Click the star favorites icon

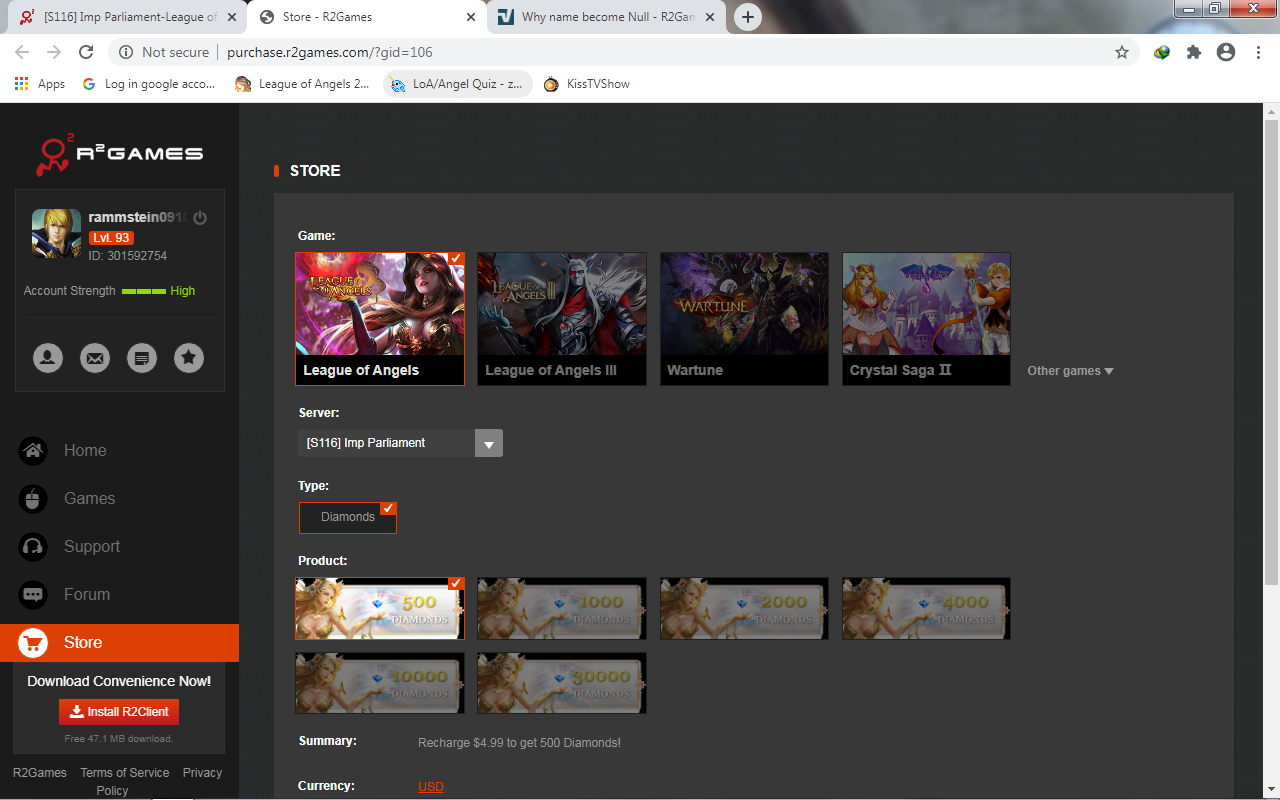(x=189, y=358)
